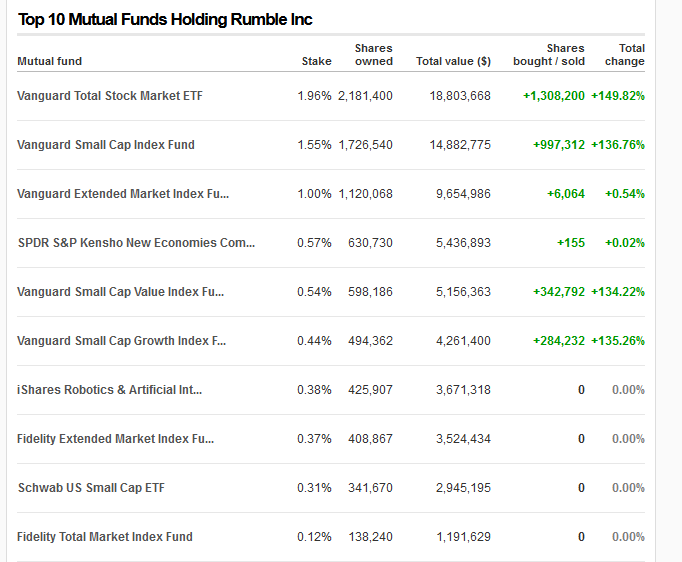The image size is (682, 562).
Task: Click the Stake column header
Action: pos(317,61)
